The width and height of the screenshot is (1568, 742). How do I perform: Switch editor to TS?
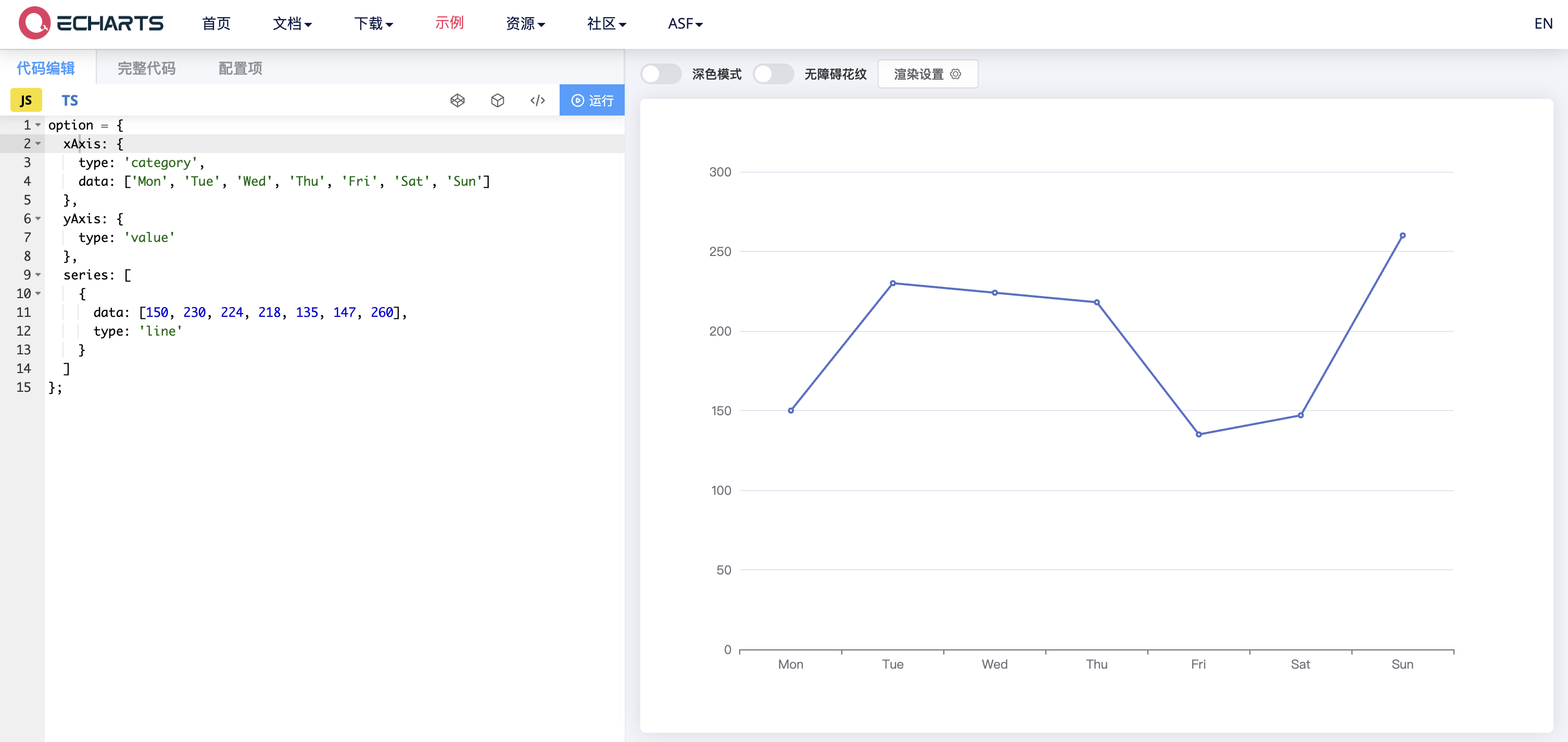coord(69,100)
